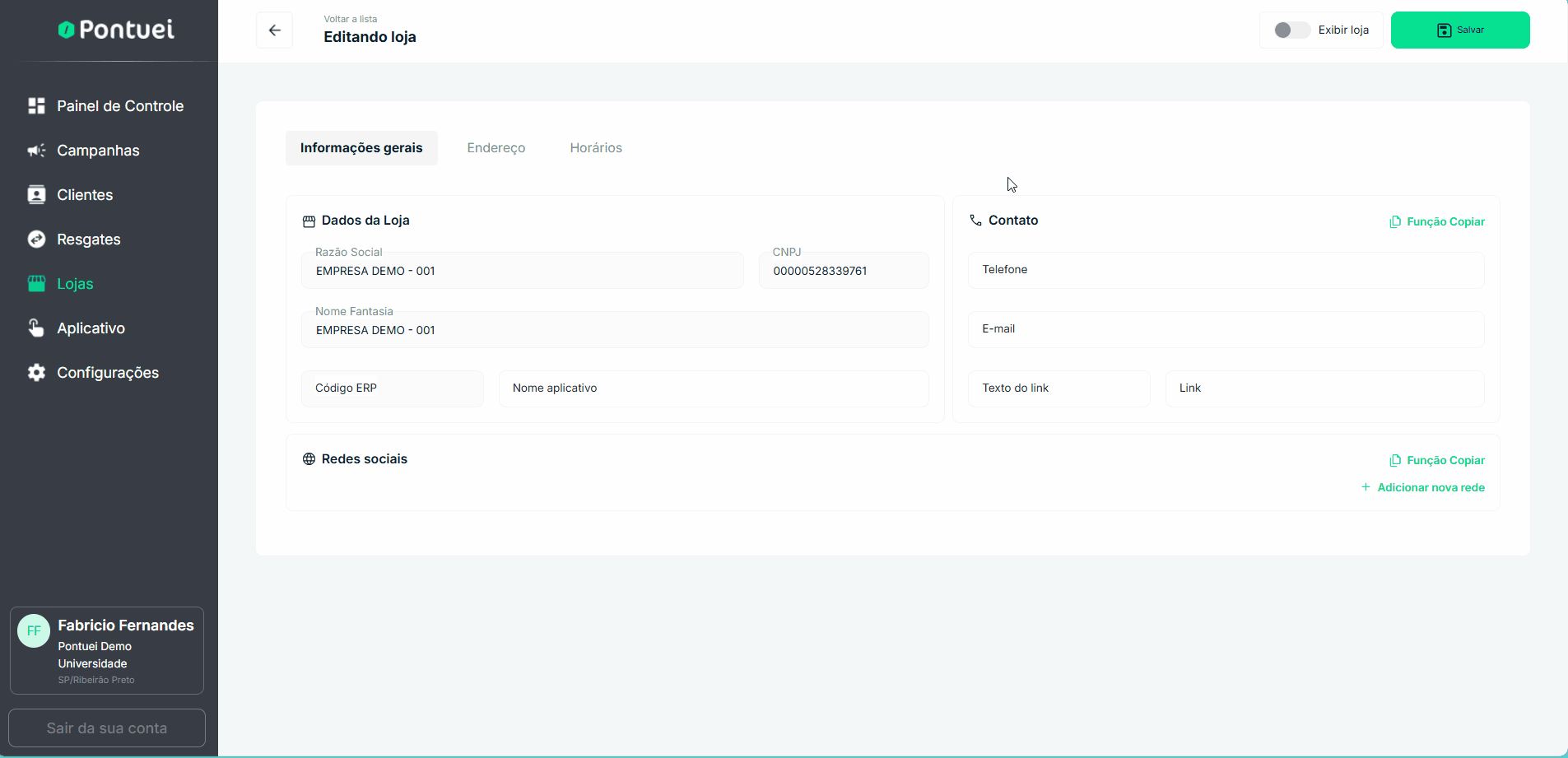This screenshot has width=1568, height=758.
Task: Open the Horários tab
Action: coord(596,148)
